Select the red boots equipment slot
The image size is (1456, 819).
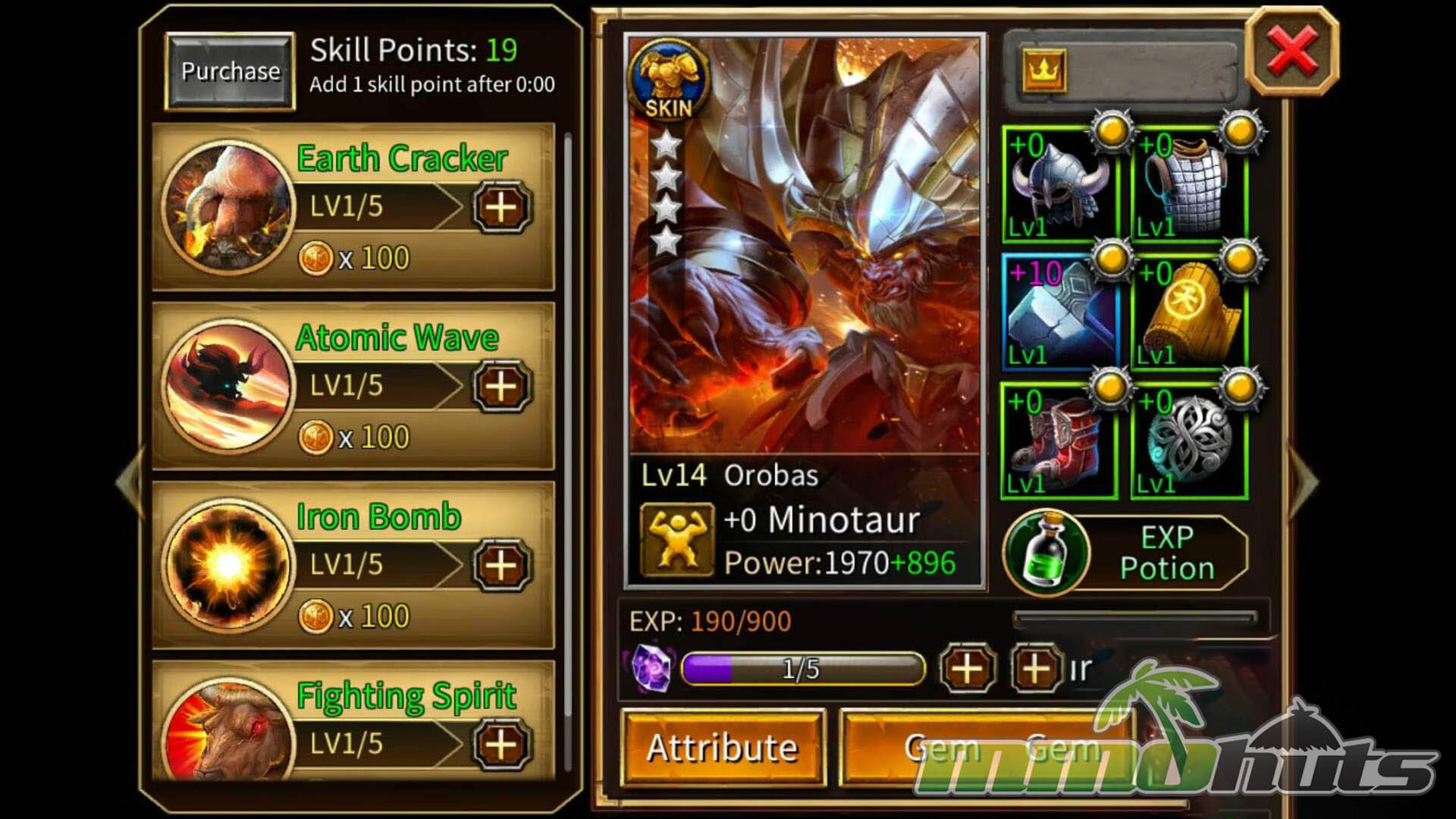pyautogui.click(x=1059, y=441)
